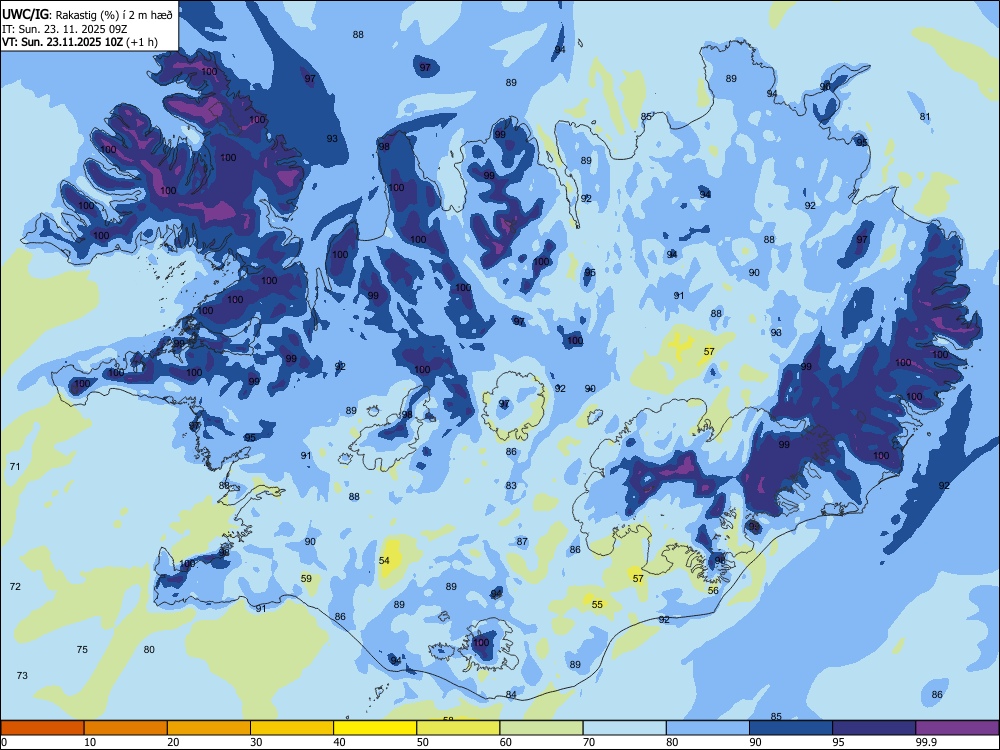Pick the 95–99.9 indigo legend swatch
The height and width of the screenshot is (750, 1000).
coord(874,728)
